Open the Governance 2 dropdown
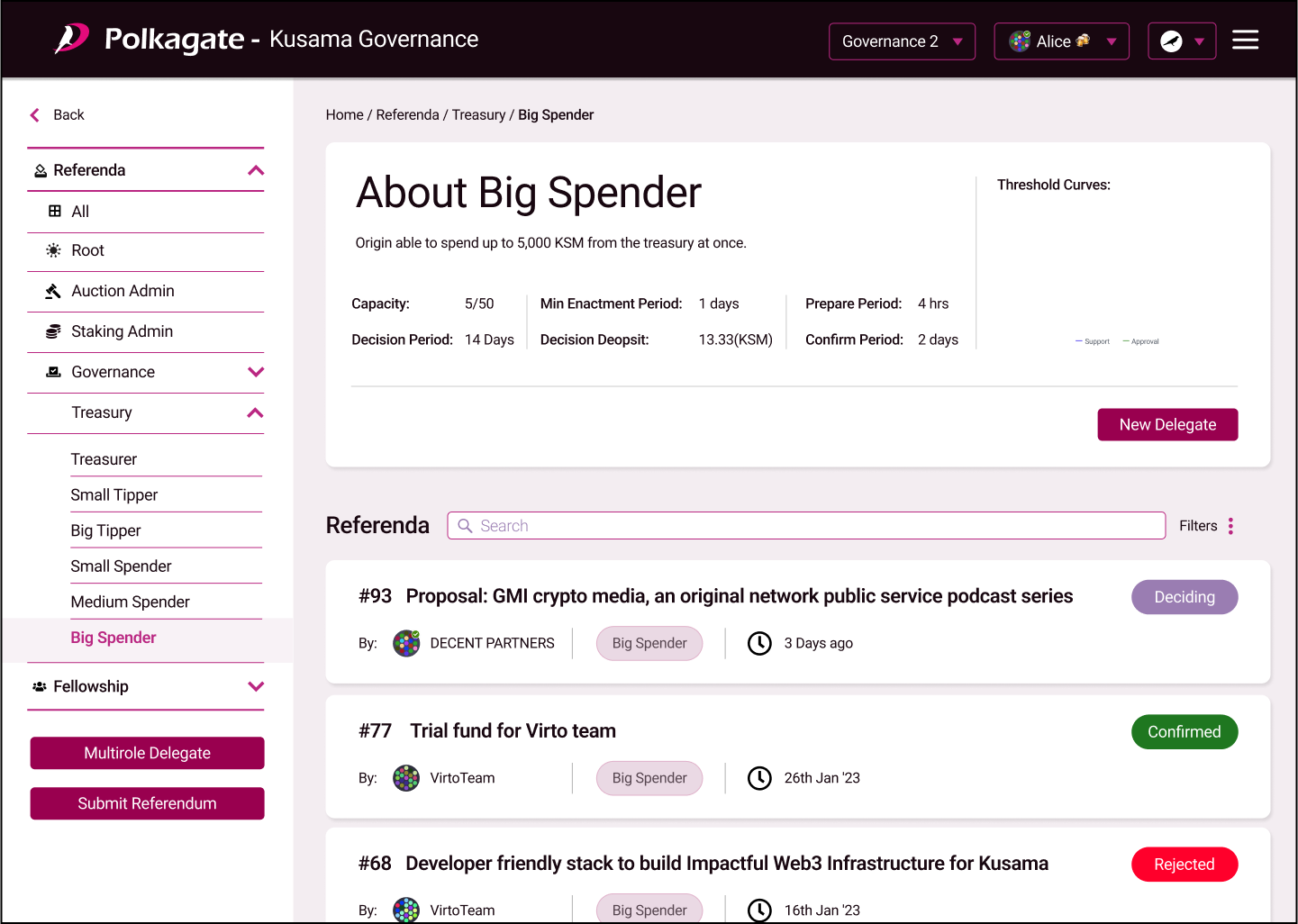Image resolution: width=1298 pixels, height=924 pixels. (902, 41)
